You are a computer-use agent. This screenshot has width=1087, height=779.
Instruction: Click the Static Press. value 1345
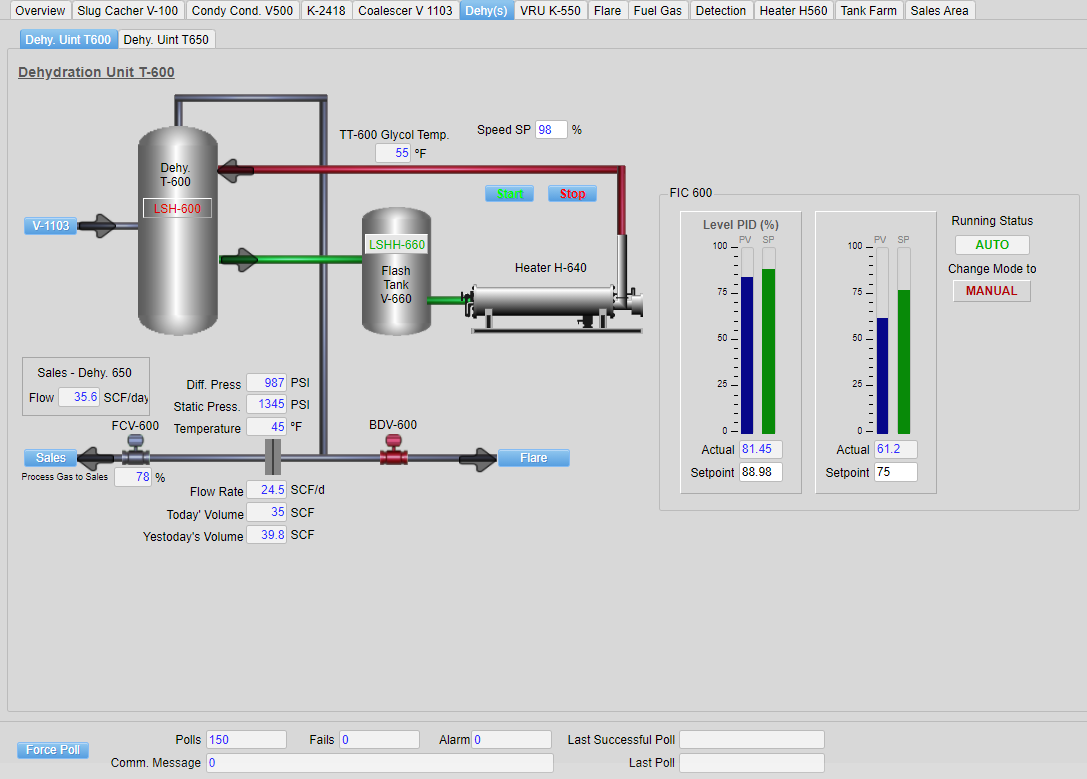click(266, 404)
